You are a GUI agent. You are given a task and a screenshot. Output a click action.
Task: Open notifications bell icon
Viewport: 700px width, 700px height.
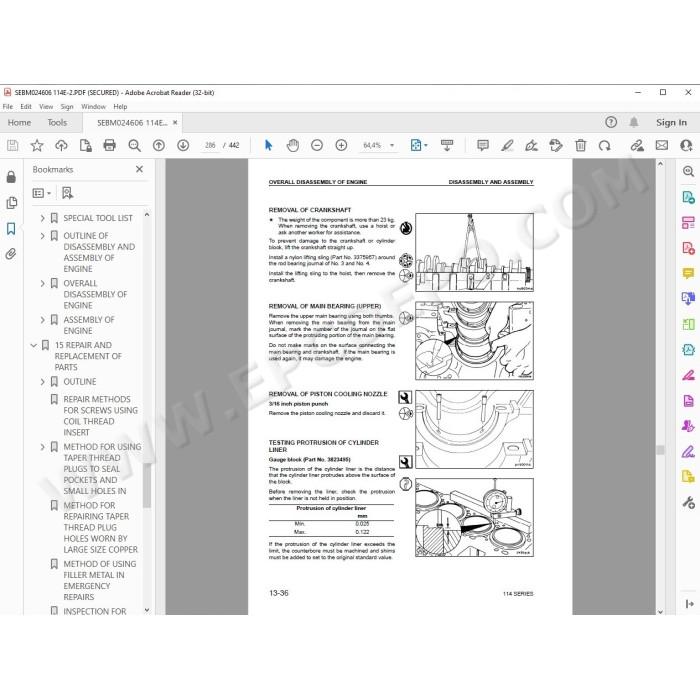tap(633, 122)
